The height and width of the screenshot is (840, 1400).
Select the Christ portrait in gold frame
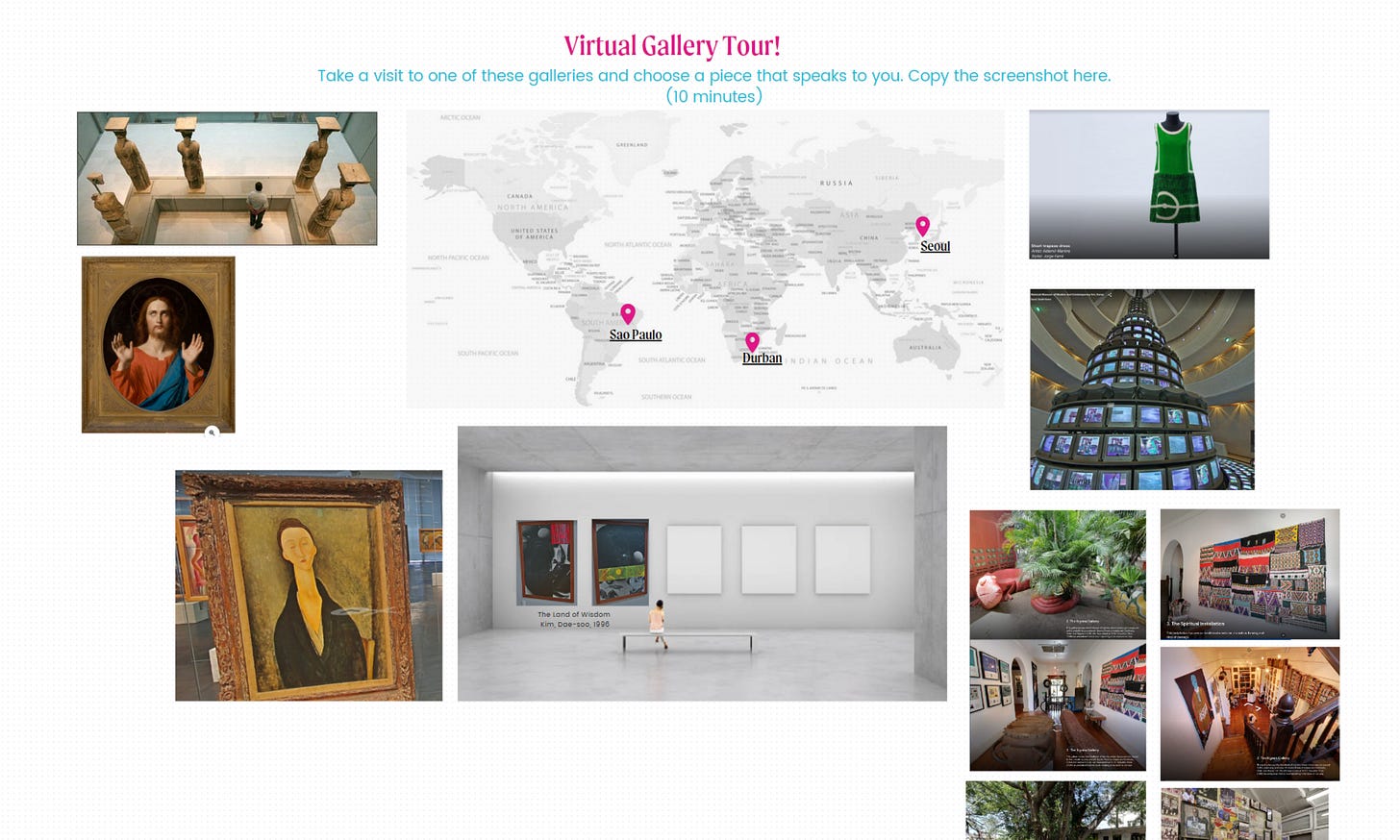159,344
